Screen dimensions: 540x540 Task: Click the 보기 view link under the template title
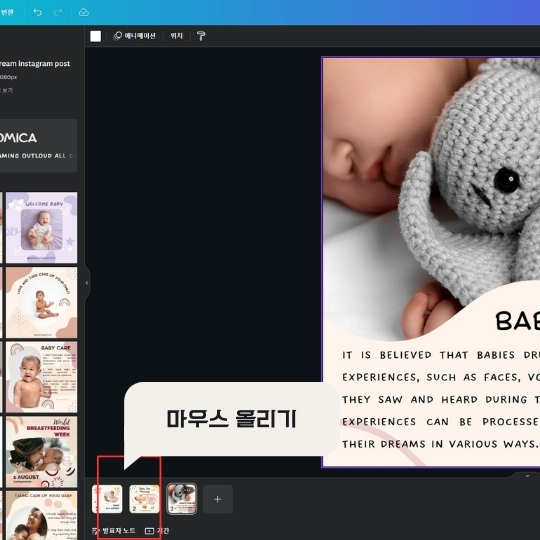pyautogui.click(x=7, y=90)
